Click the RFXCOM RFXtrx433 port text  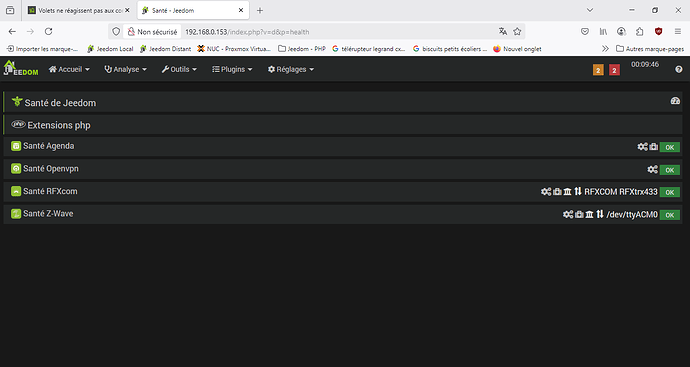[x=621, y=192]
